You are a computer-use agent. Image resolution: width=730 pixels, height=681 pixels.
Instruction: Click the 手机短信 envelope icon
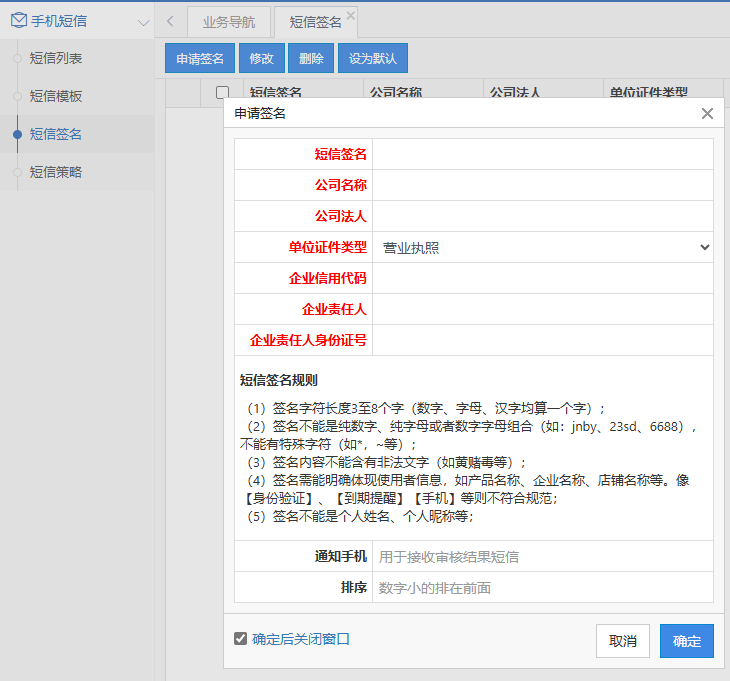19,20
